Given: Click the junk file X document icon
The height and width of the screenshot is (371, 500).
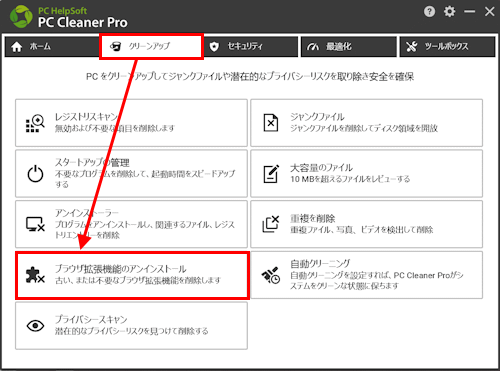Looking at the screenshot, I should tap(271, 123).
